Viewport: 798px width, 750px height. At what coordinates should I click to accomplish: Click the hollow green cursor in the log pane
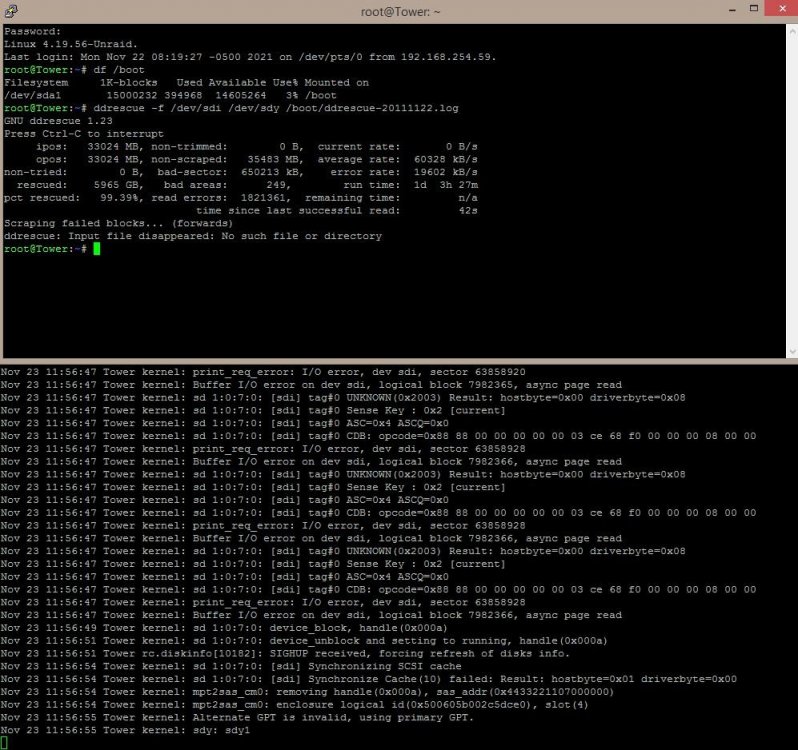tap(4, 743)
